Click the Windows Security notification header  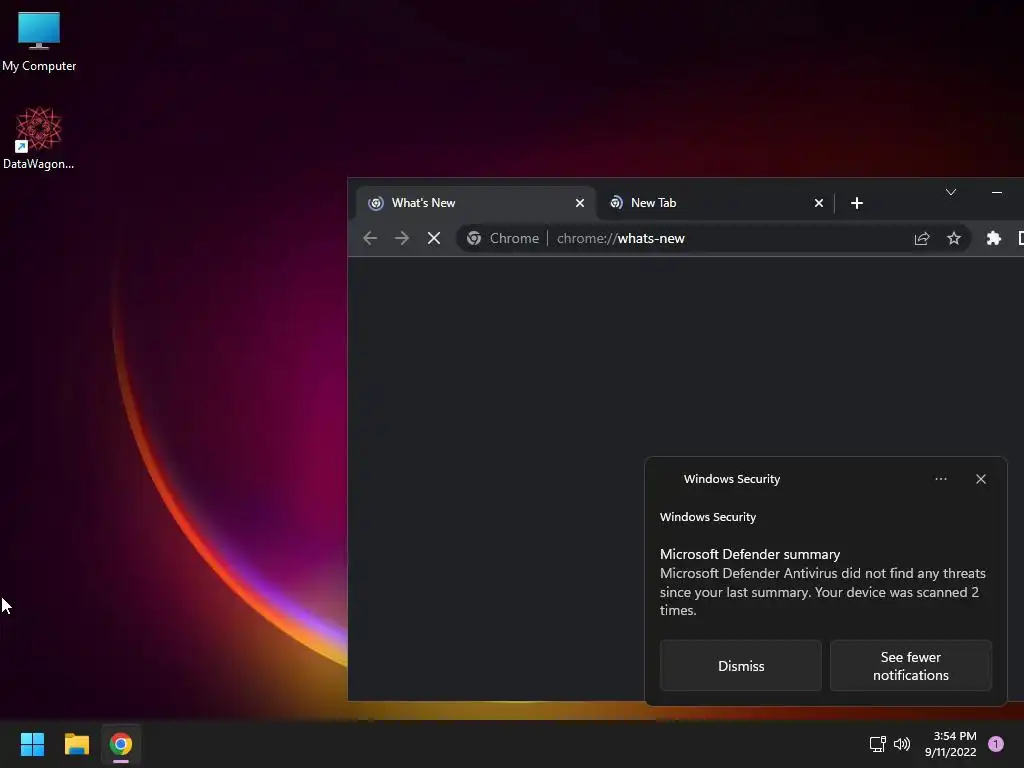click(731, 479)
